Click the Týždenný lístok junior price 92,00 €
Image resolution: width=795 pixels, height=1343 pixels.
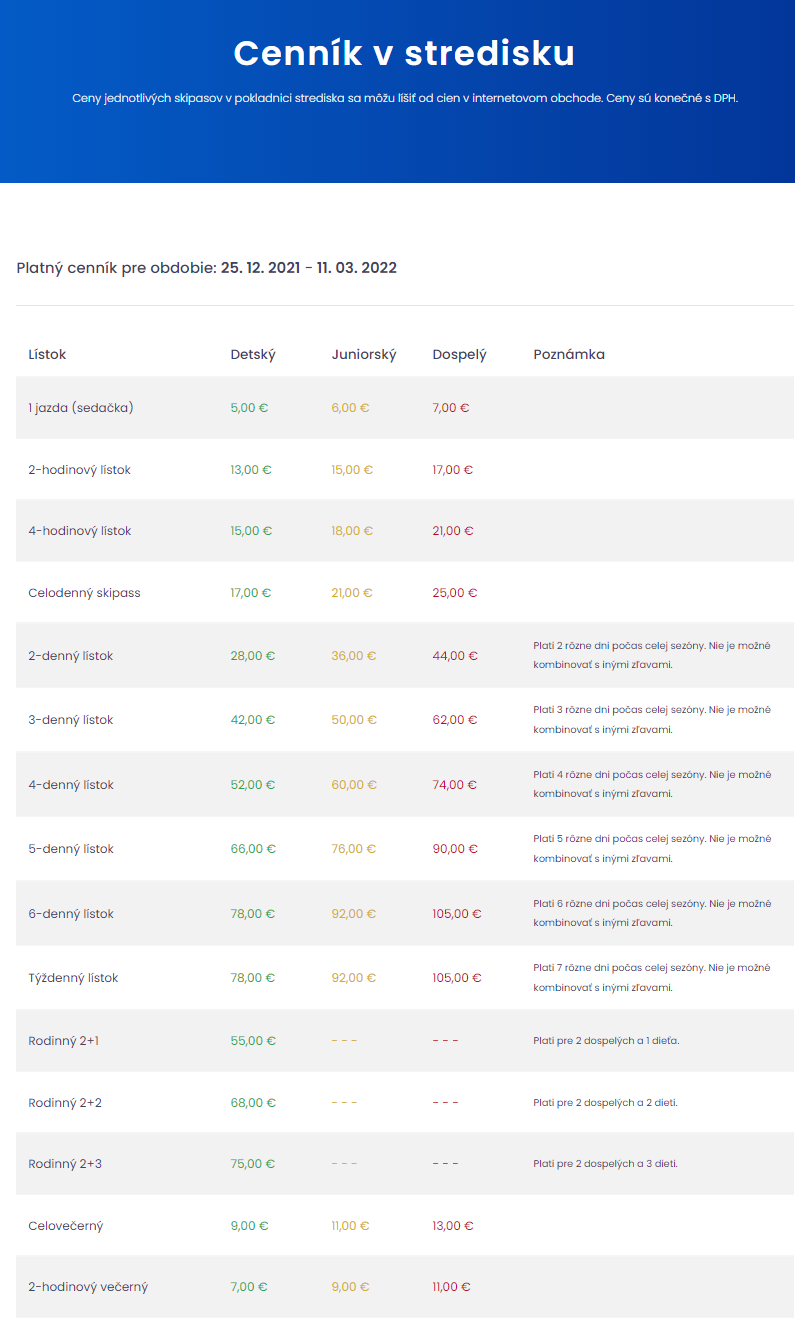(354, 978)
